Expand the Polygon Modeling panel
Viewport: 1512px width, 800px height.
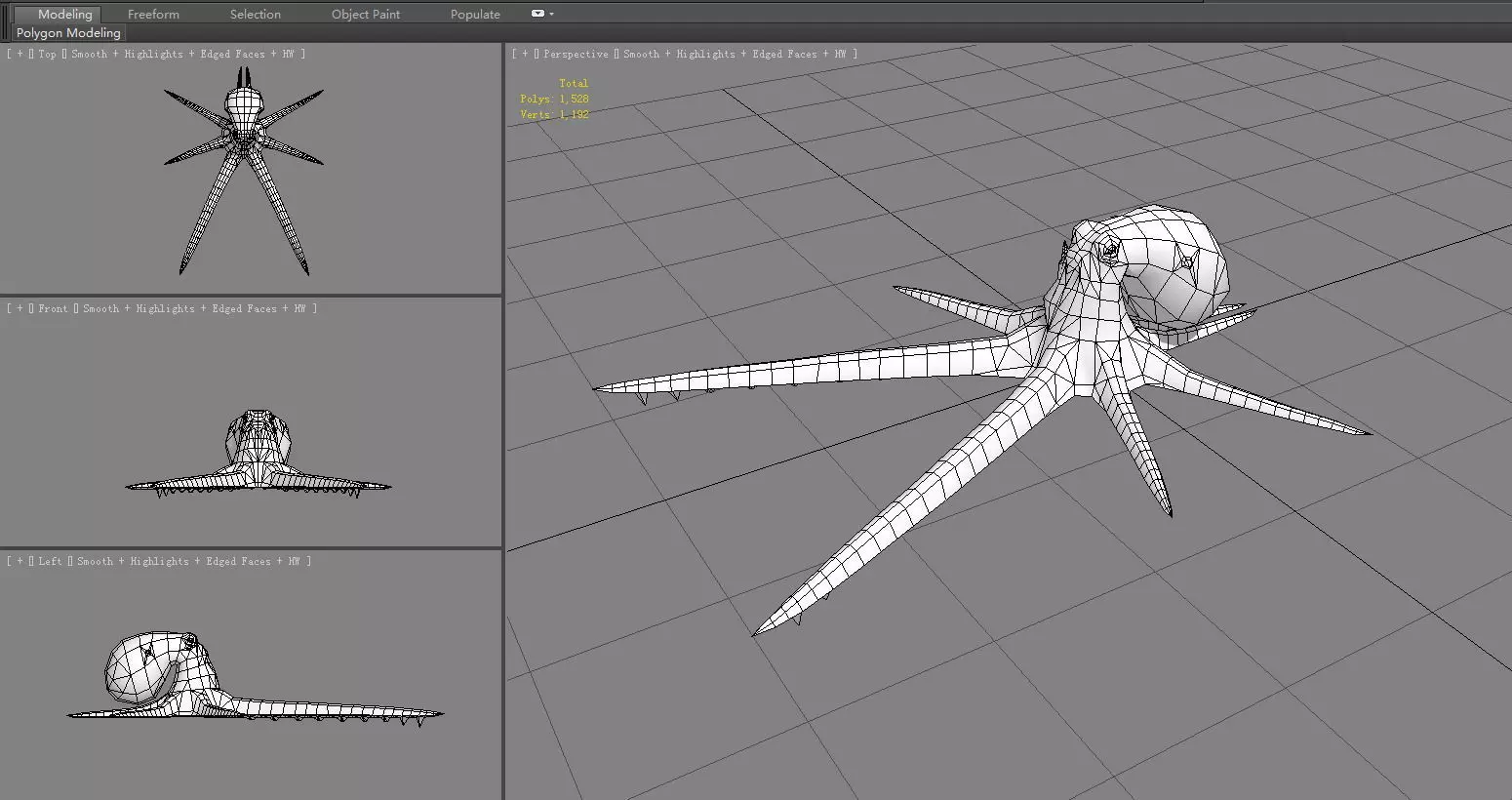(68, 33)
